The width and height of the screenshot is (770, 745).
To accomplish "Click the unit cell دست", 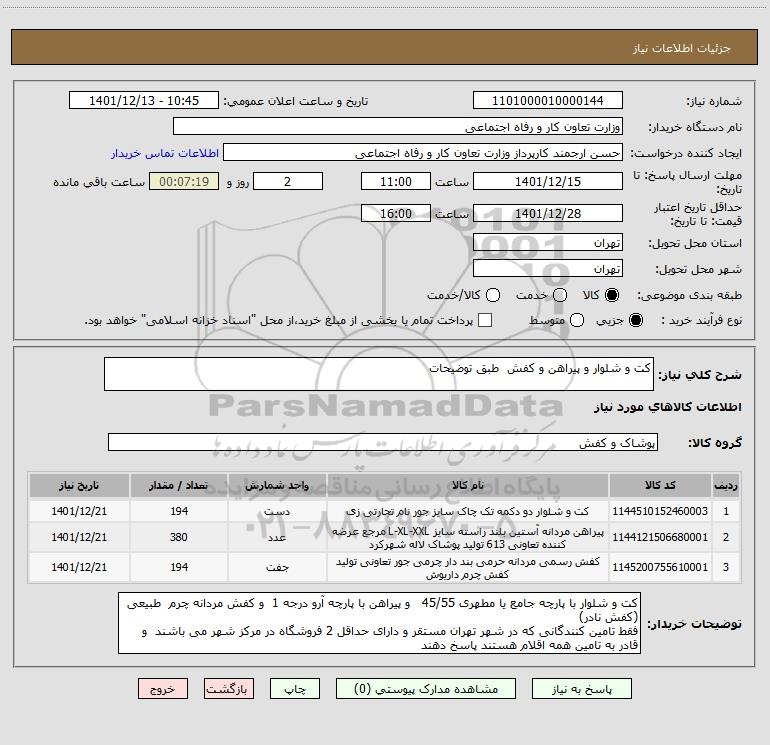I will (277, 511).
